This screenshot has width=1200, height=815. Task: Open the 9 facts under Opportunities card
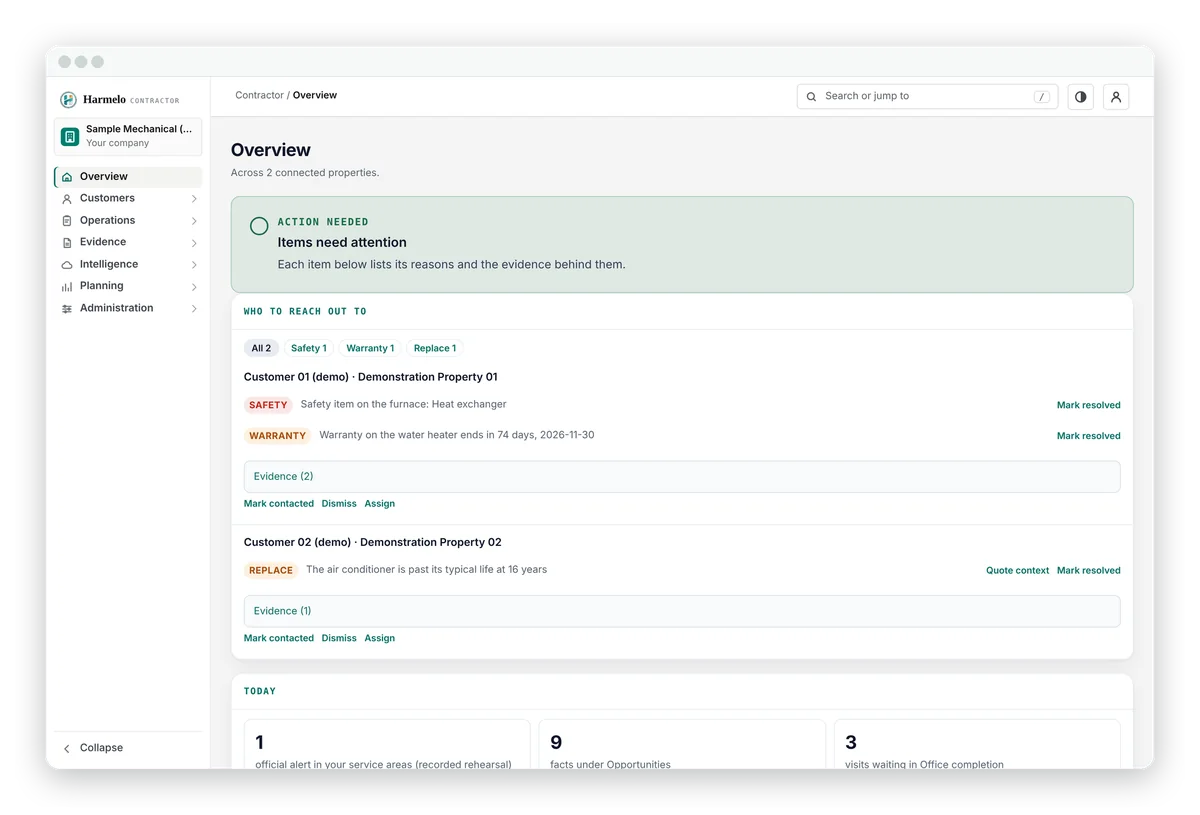click(x=682, y=744)
